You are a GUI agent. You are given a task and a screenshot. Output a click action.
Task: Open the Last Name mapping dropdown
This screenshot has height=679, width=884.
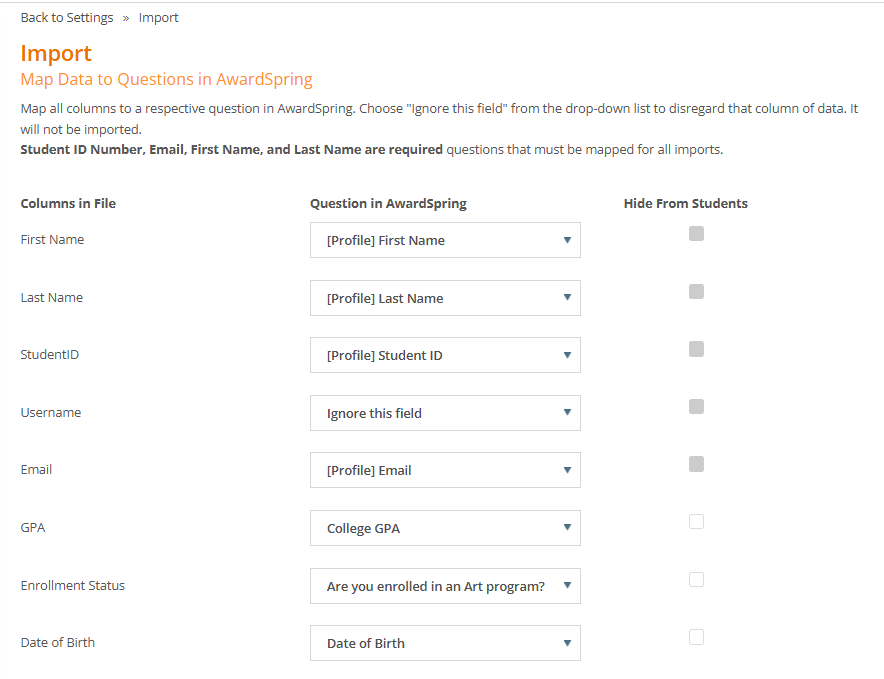444,298
